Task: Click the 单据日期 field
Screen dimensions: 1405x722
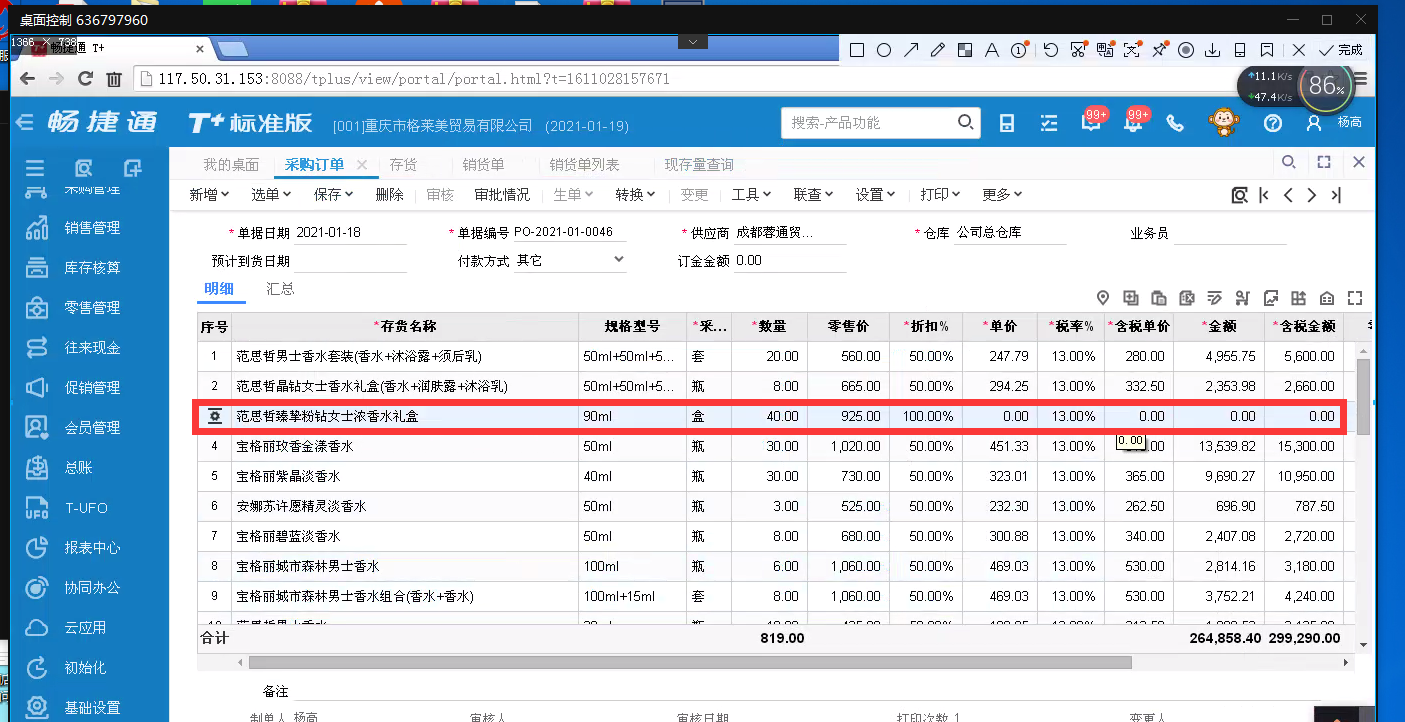Action: tap(351, 233)
